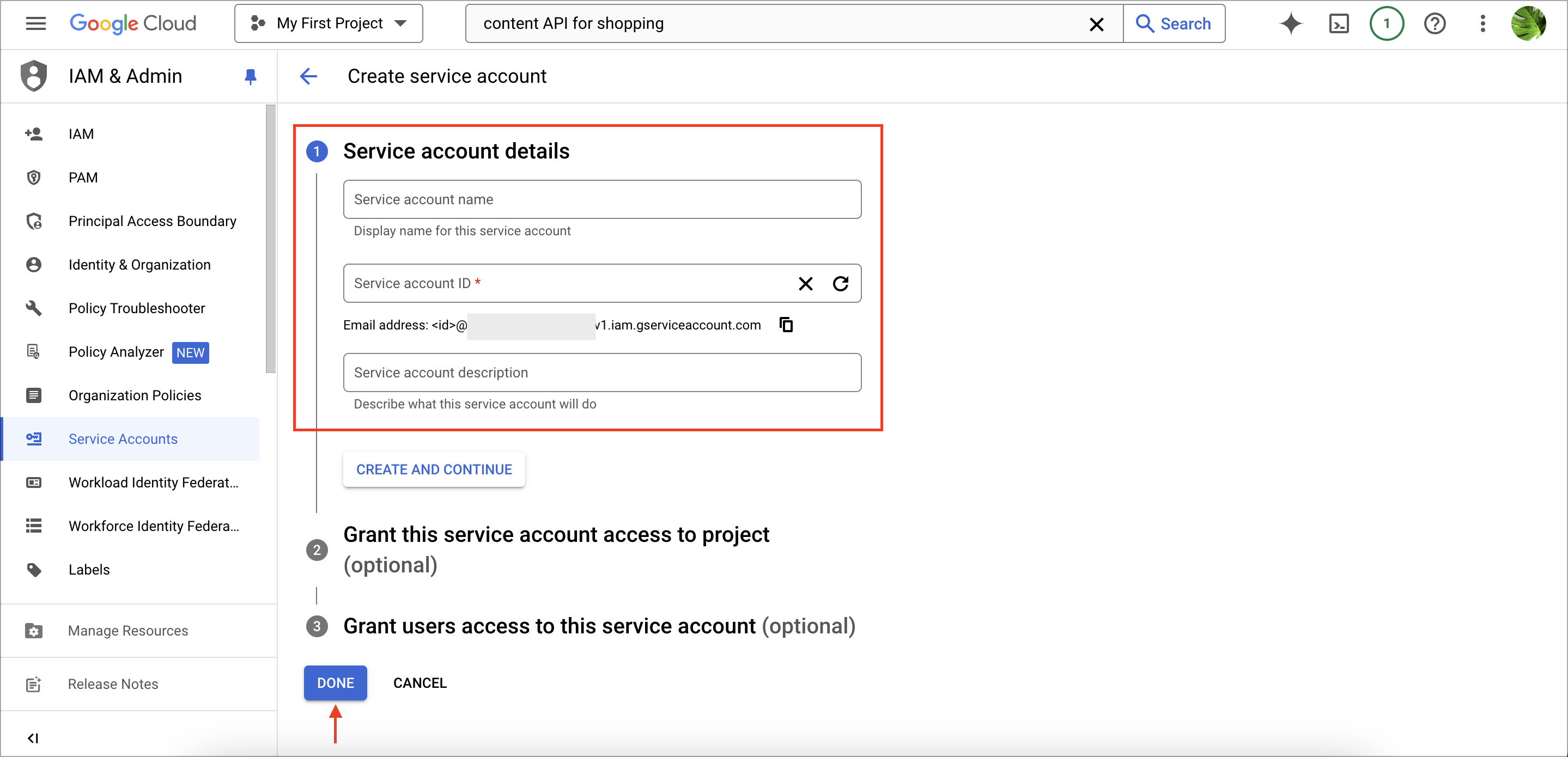Launch the Gemini AI assistant sparkle icon

(x=1291, y=24)
